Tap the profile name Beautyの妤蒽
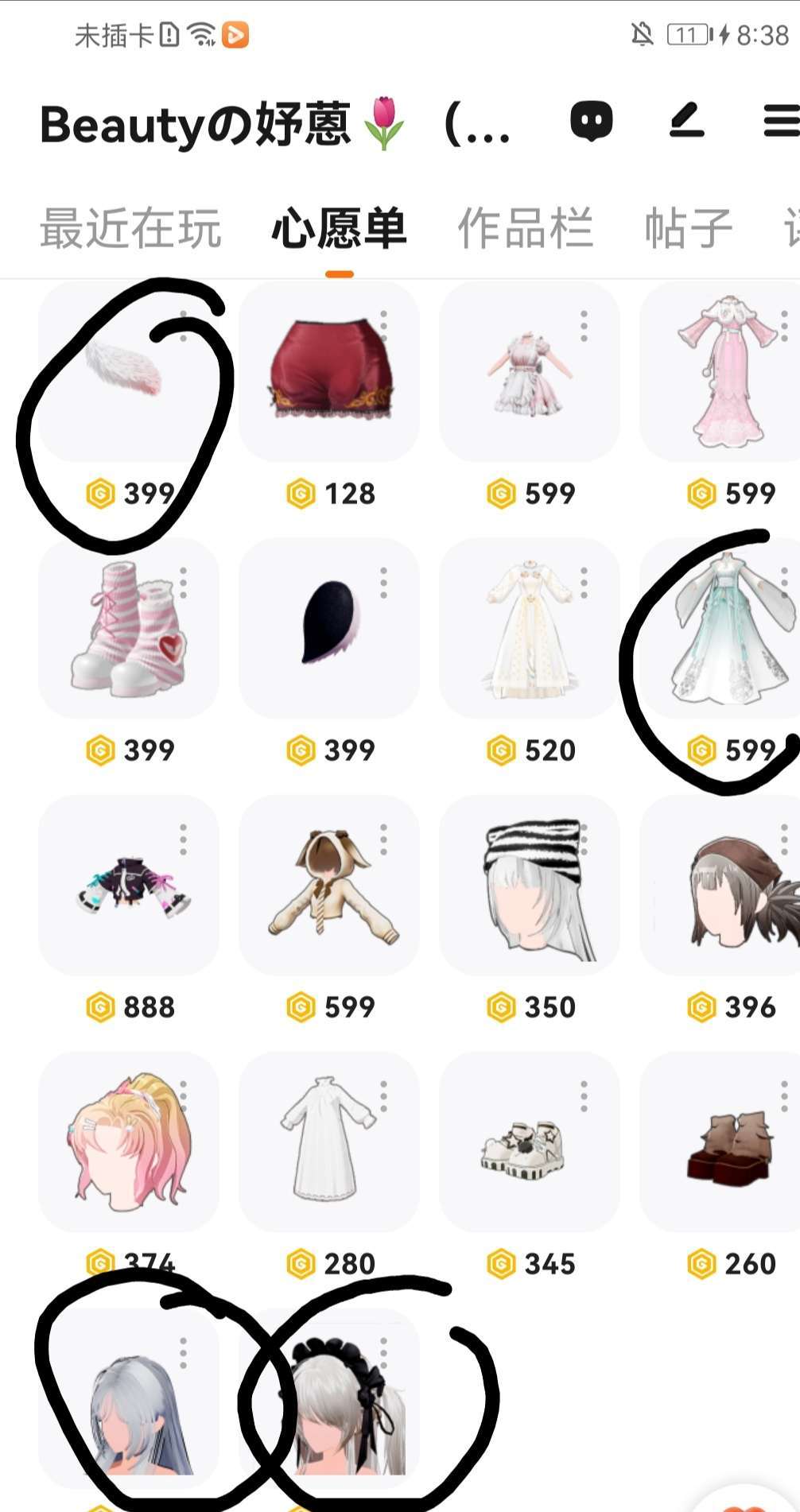Image resolution: width=800 pixels, height=1512 pixels. click(x=196, y=124)
